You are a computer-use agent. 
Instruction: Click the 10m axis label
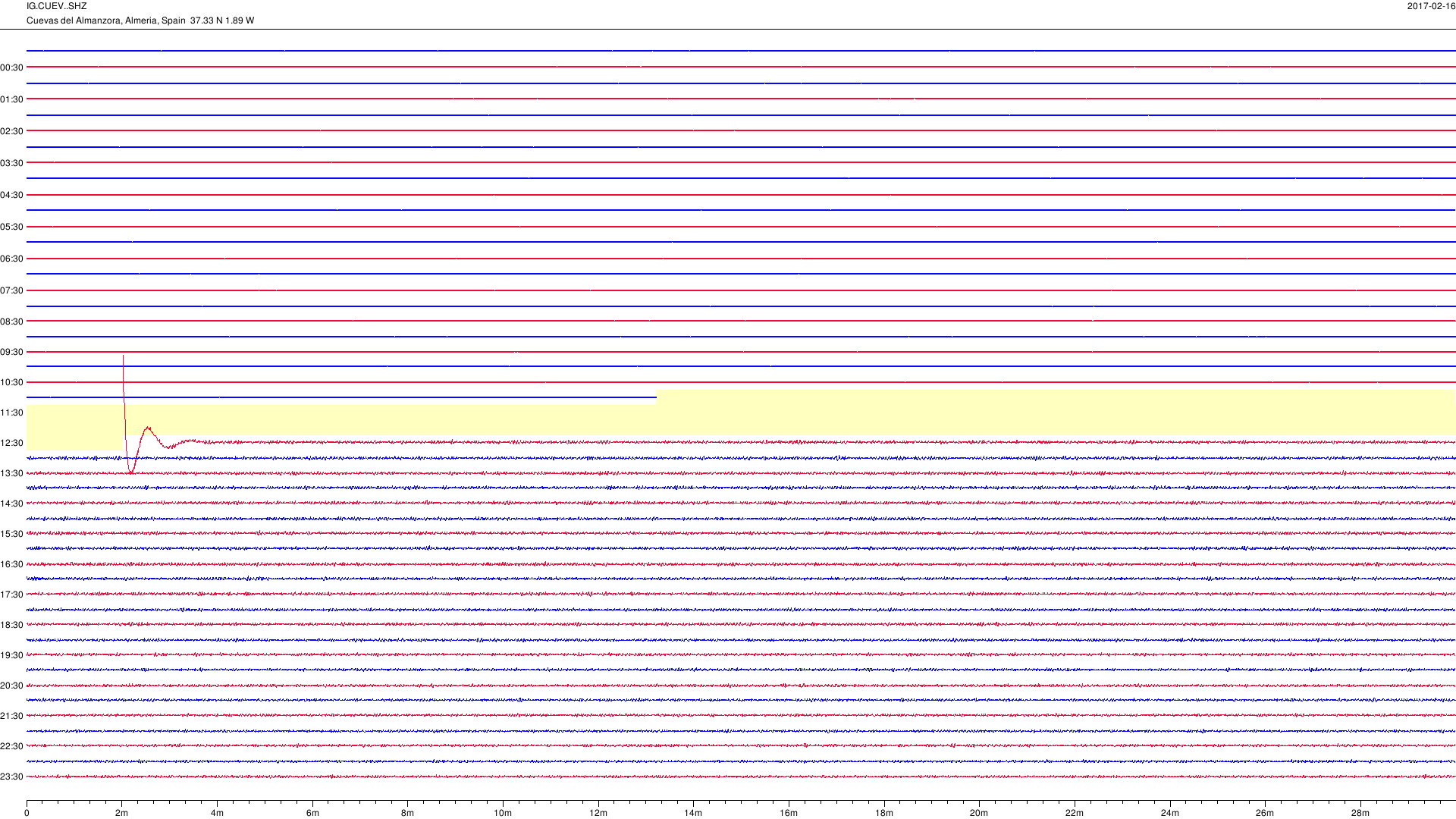coord(503,813)
